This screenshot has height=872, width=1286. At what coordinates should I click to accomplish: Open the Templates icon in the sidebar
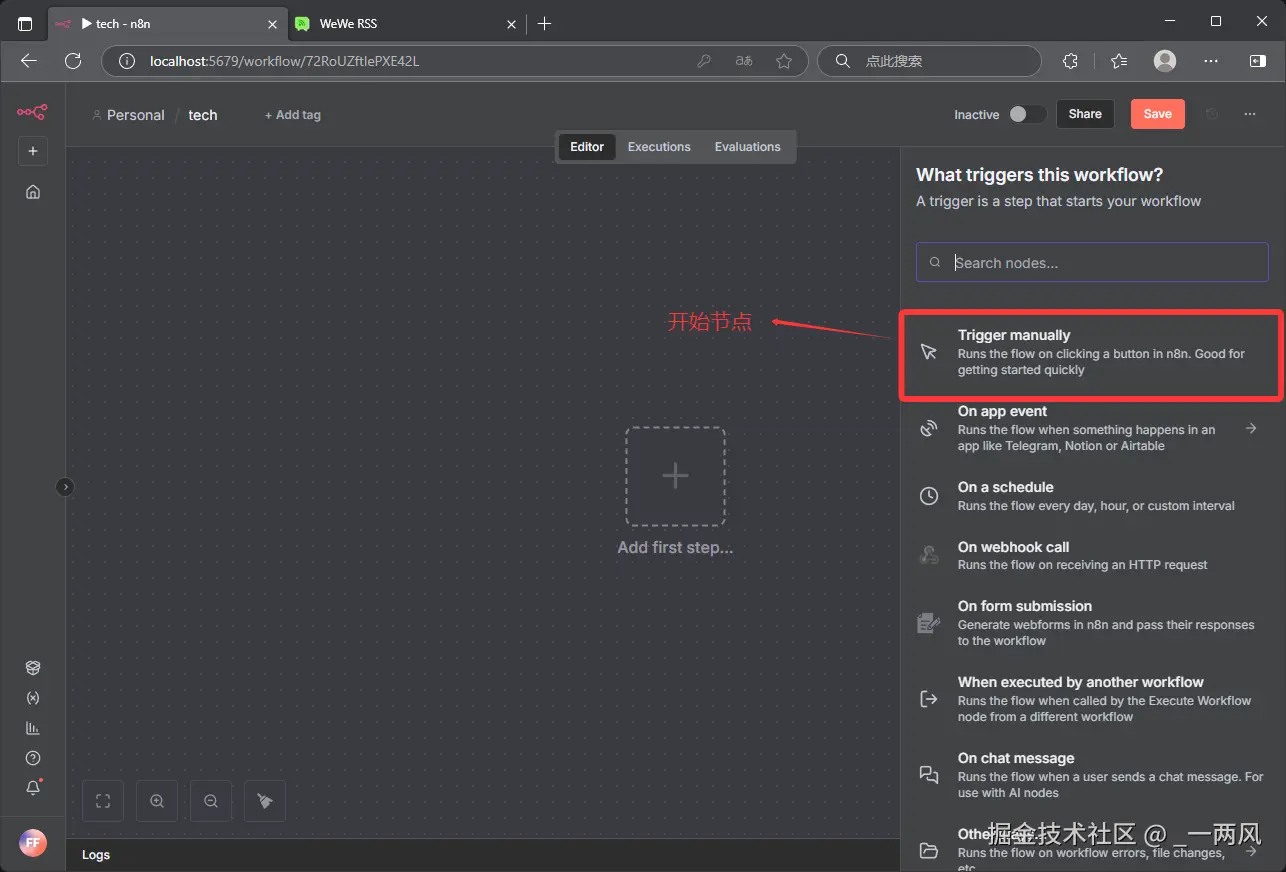point(33,668)
